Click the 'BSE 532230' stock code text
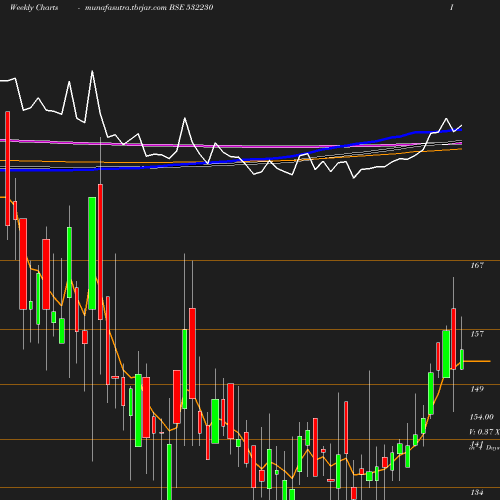The image size is (500, 500). point(191,7)
